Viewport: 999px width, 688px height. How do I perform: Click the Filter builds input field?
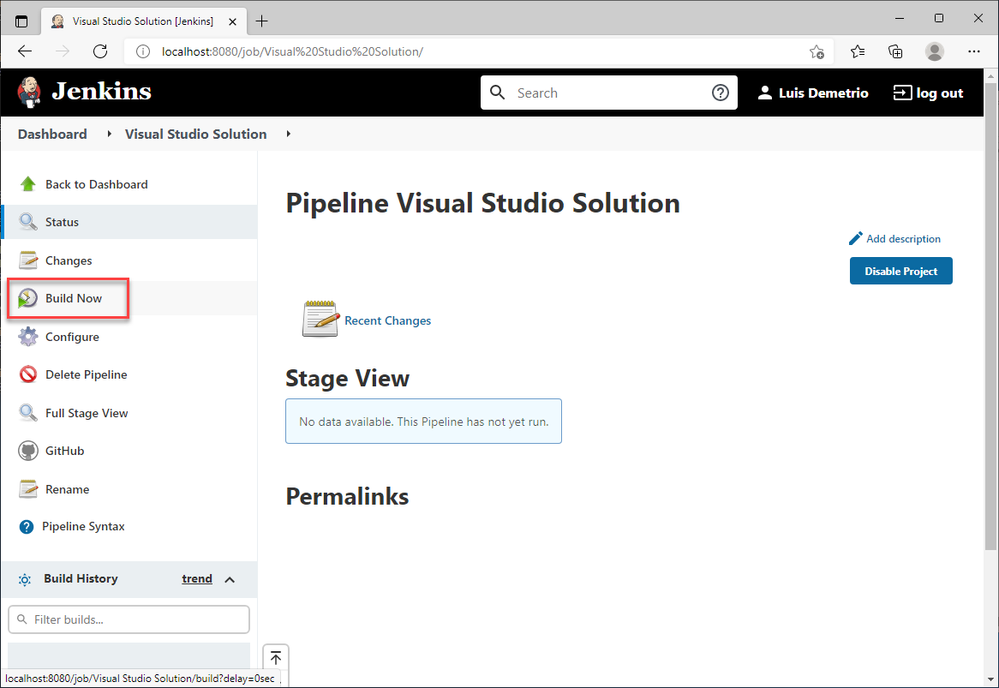129,619
